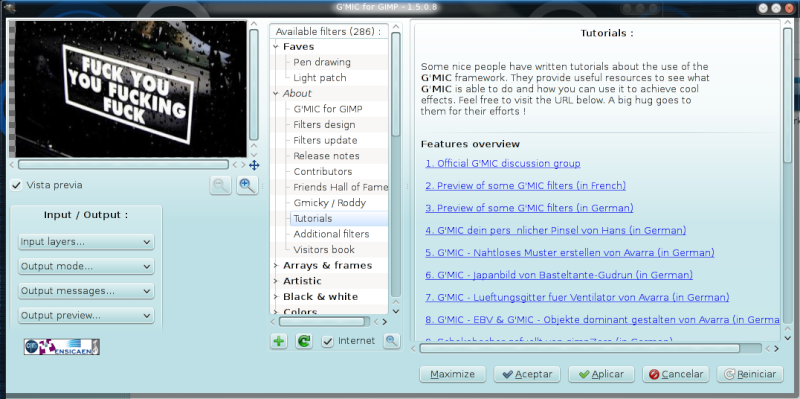Image resolution: width=800 pixels, height=399 pixels.
Task: Click the filter search magnifier icon
Action: click(391, 341)
